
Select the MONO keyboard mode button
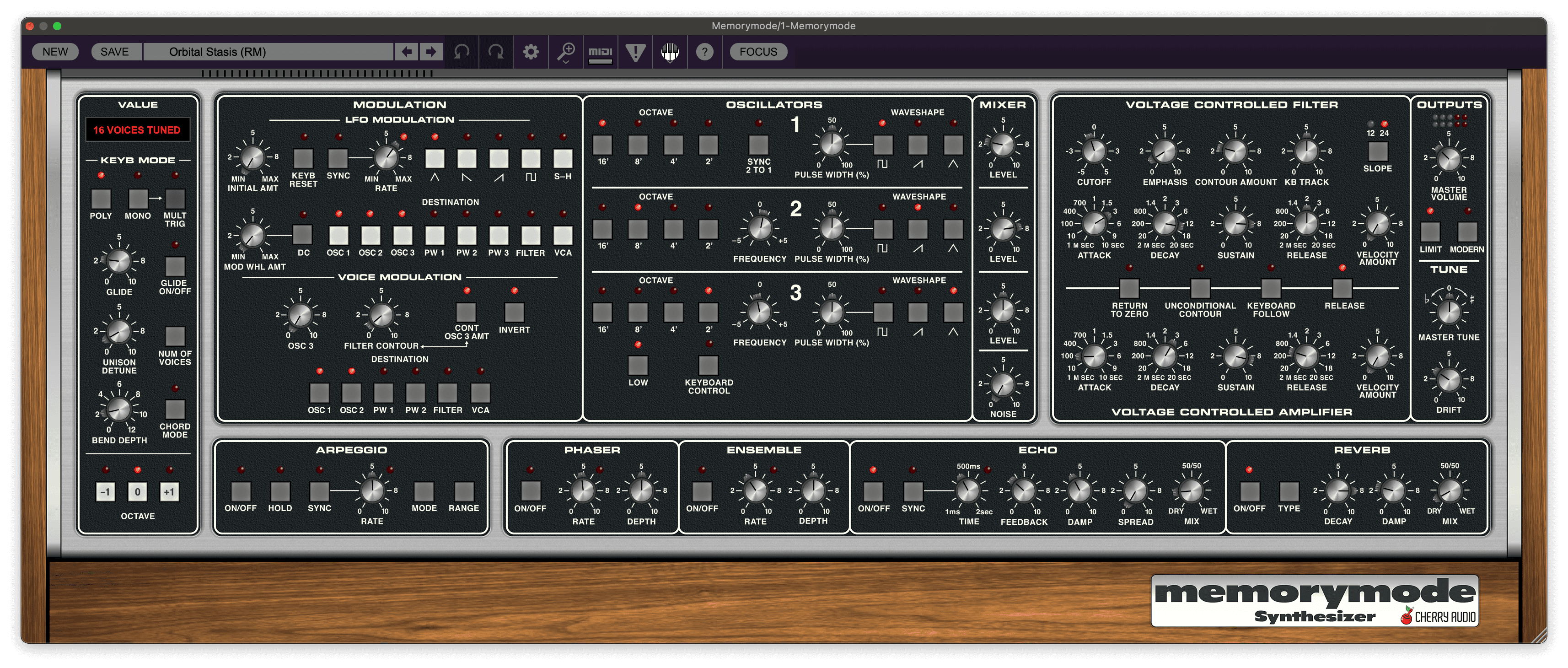138,199
